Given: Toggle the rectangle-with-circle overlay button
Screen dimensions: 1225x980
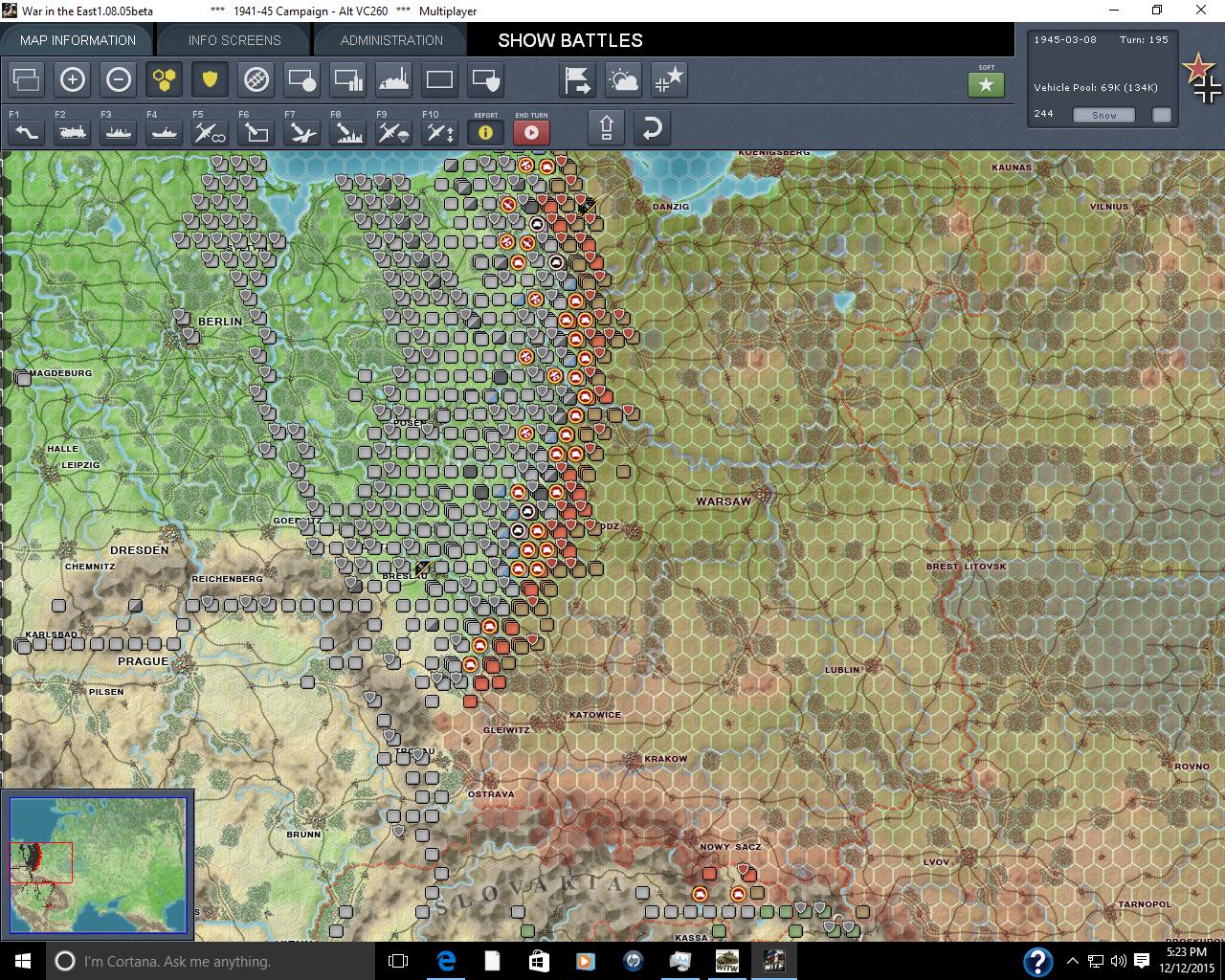Looking at the screenshot, I should click(301, 79).
